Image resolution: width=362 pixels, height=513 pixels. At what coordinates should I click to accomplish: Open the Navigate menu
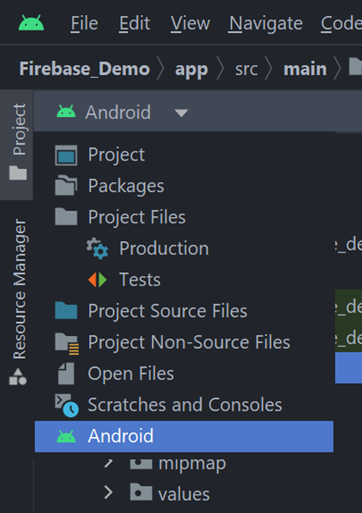[266, 24]
